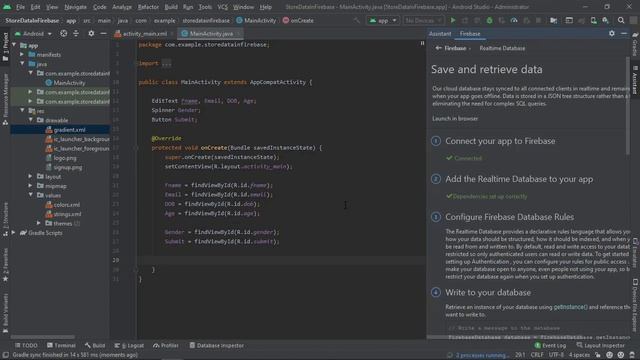This screenshot has height=360, width=640.
Task: Open the Profiler gauge icon in toolbar
Action: click(x=514, y=20)
